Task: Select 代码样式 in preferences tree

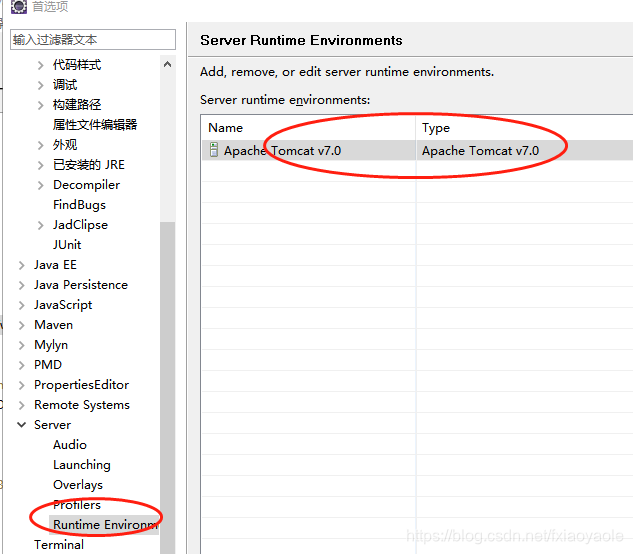Action: pos(77,65)
